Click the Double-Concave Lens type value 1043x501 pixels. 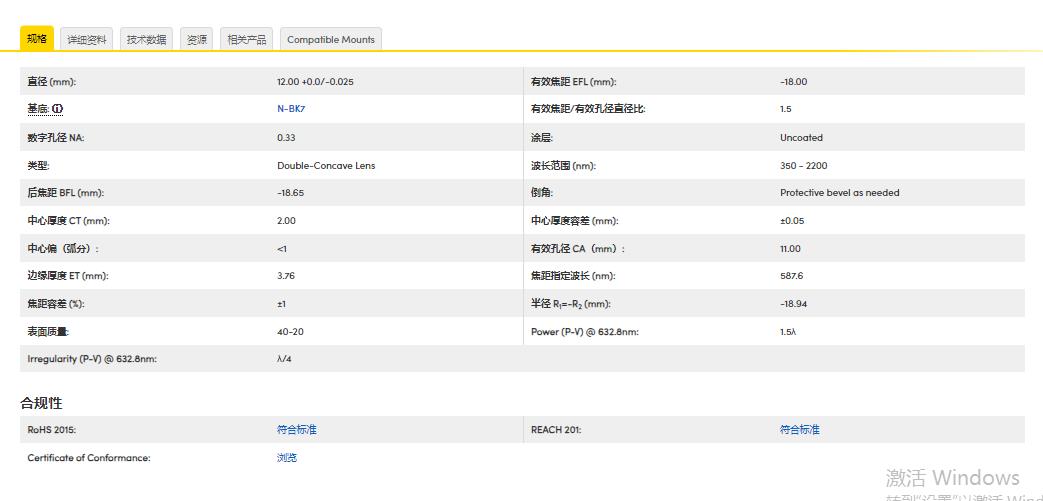click(326, 165)
